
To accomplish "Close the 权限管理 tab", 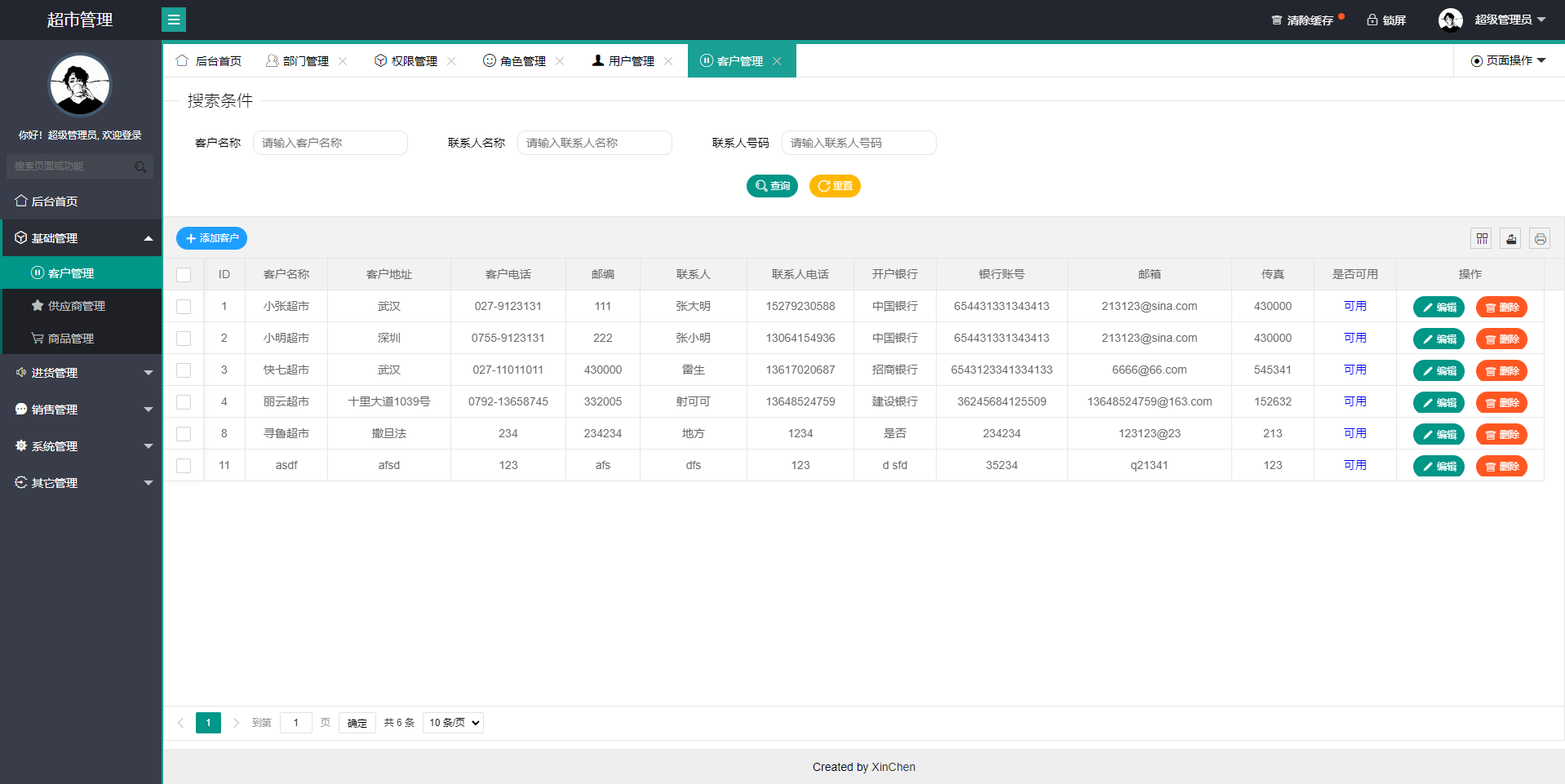I will (451, 61).
